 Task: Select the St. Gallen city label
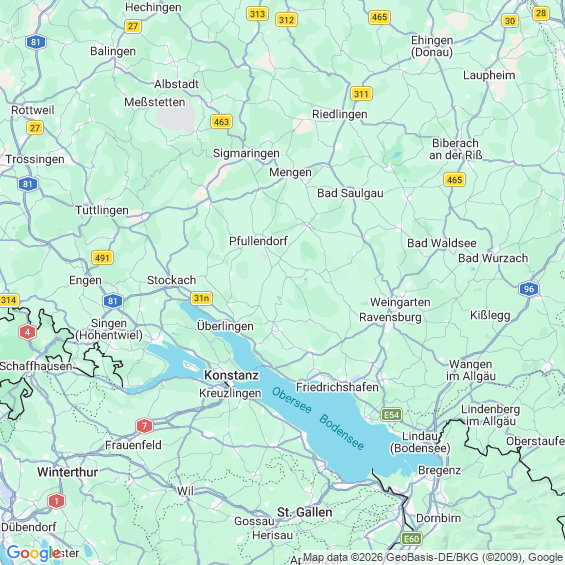[304, 512]
